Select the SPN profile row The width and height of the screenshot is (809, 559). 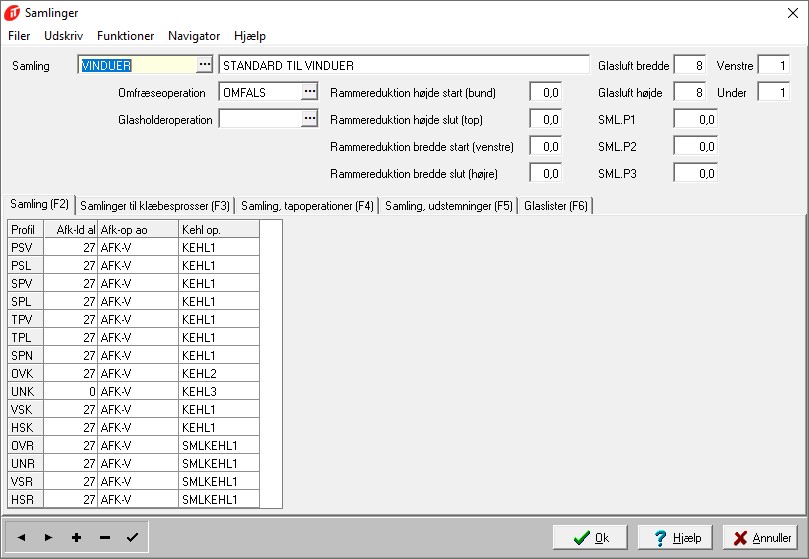coord(134,356)
